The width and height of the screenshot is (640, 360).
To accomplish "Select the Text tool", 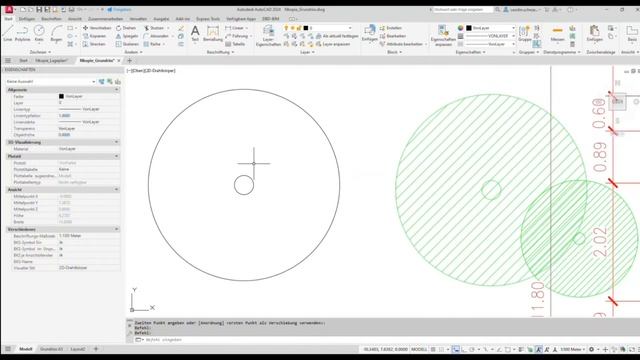I will (195, 33).
